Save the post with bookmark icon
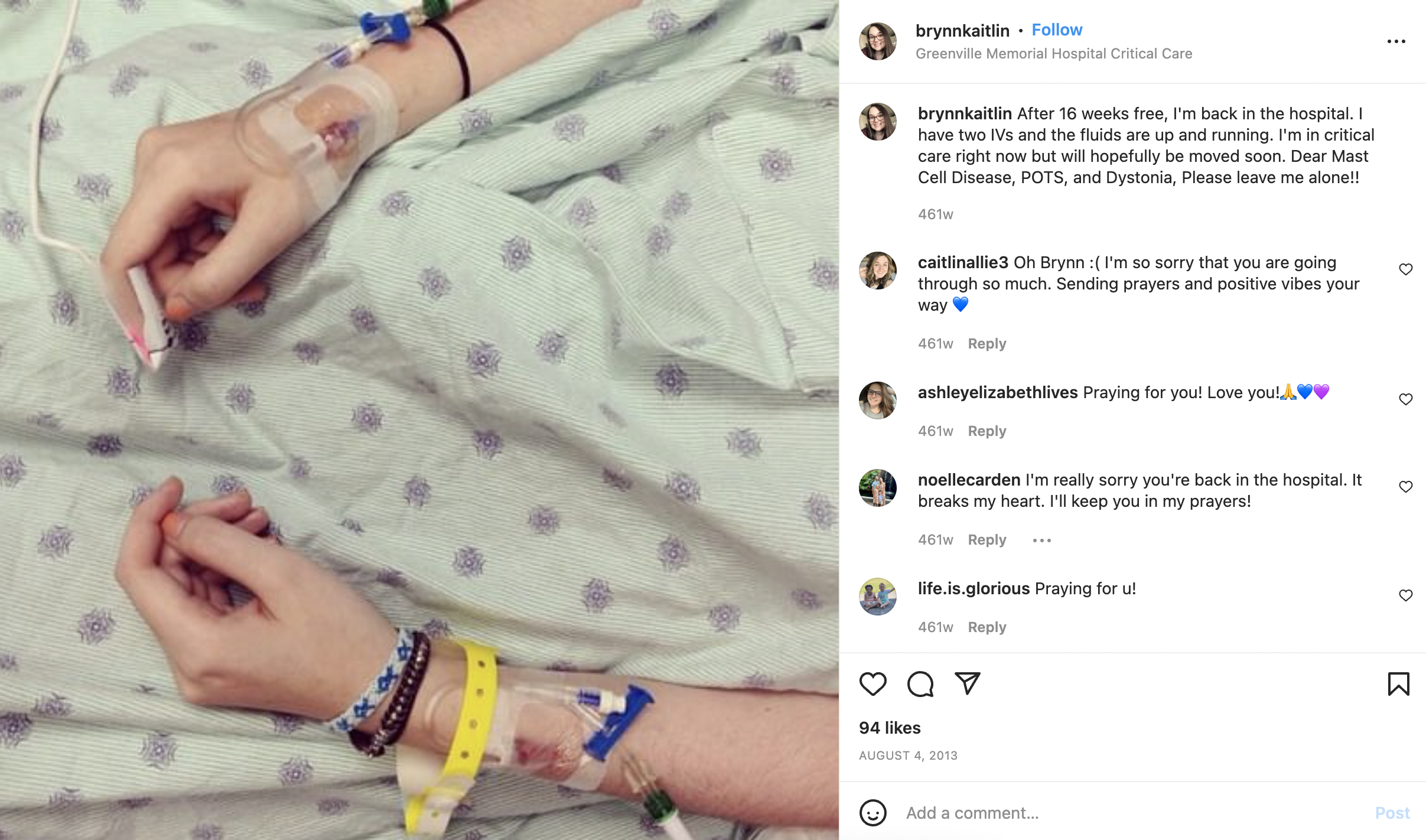Screen dimensions: 1426x840 (1398, 684)
